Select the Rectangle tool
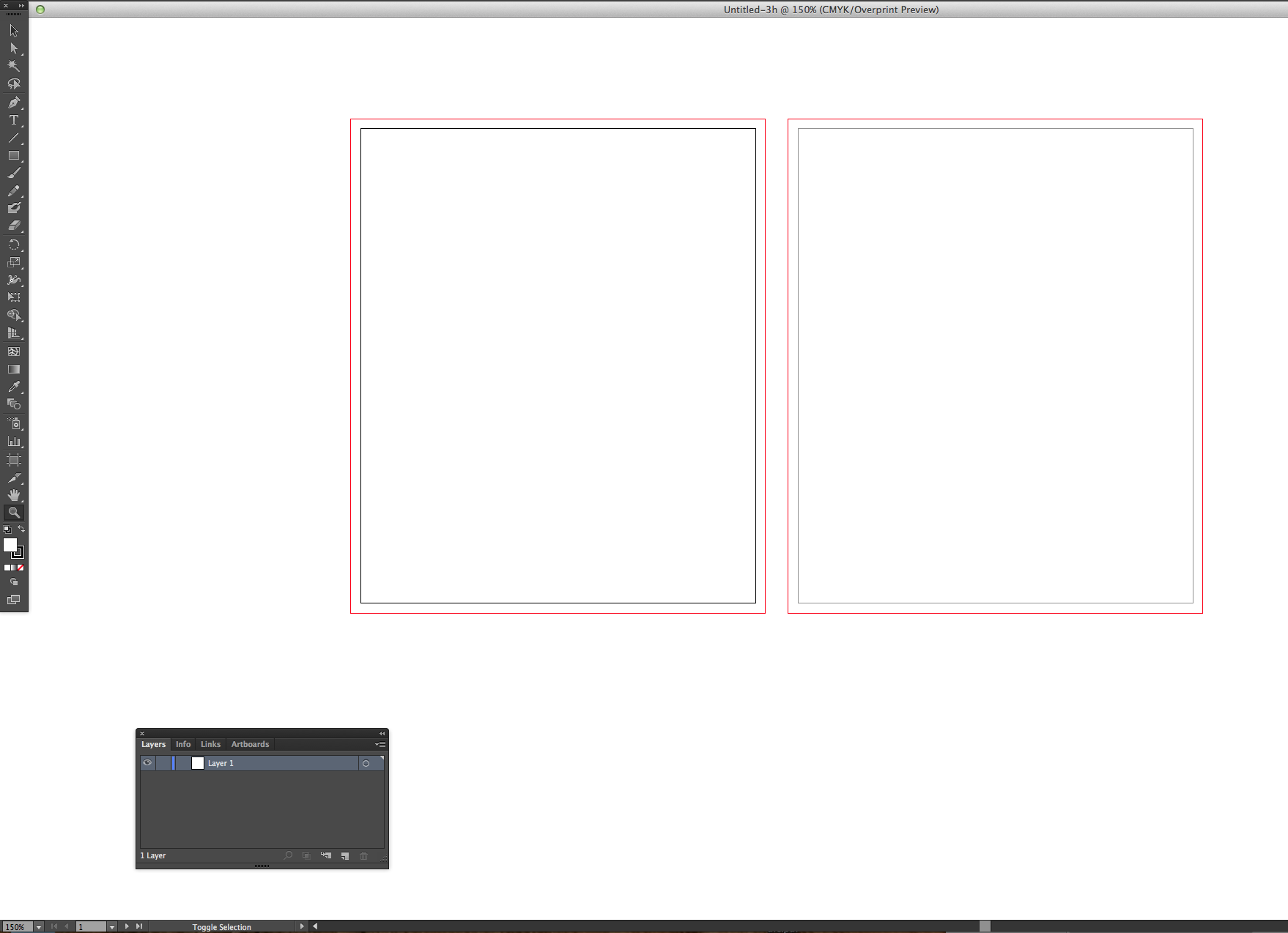Viewport: 1288px width, 933px height. pos(14,155)
